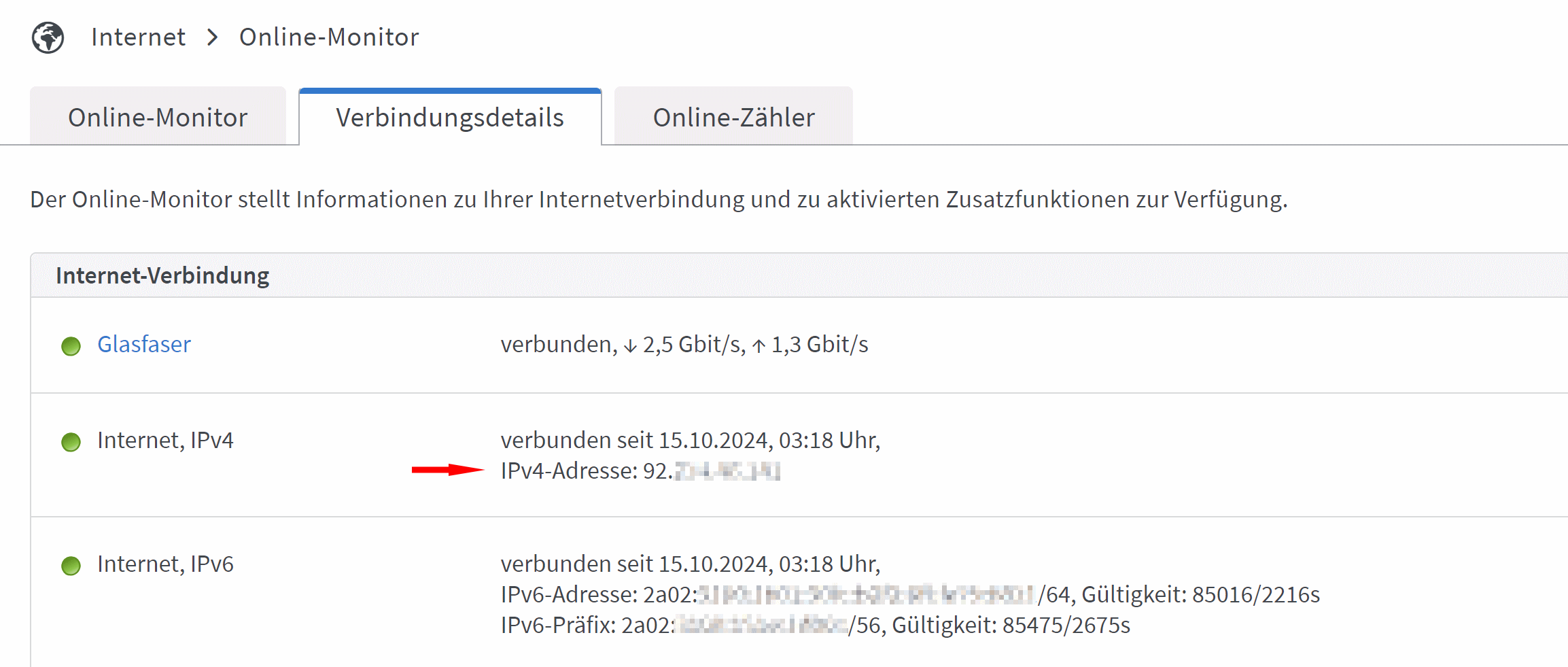Click the Internet-Verbindung section header
The height and width of the screenshot is (667, 1568).
162,275
